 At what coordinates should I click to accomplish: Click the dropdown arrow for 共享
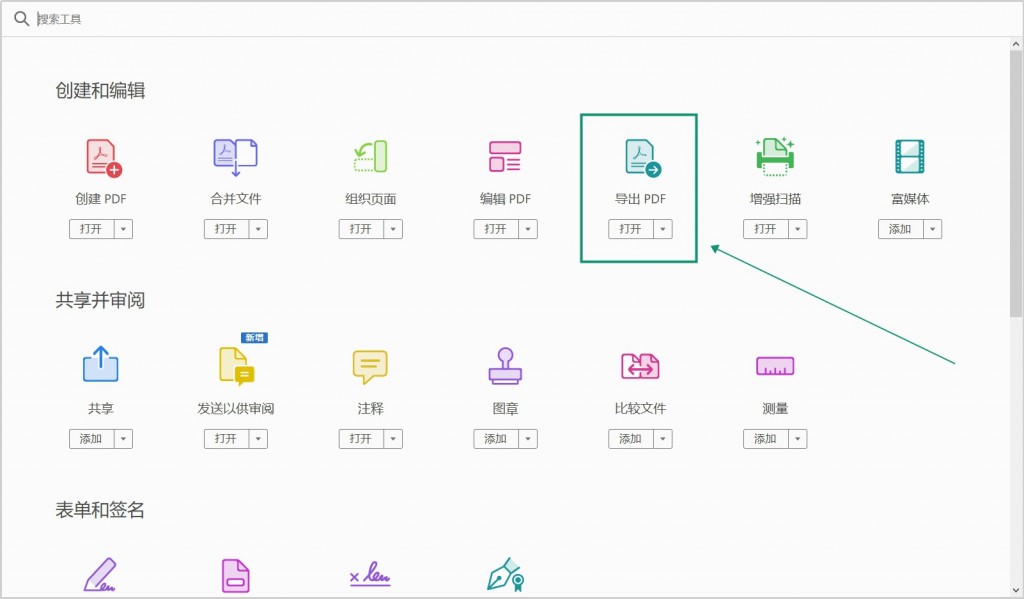point(123,439)
